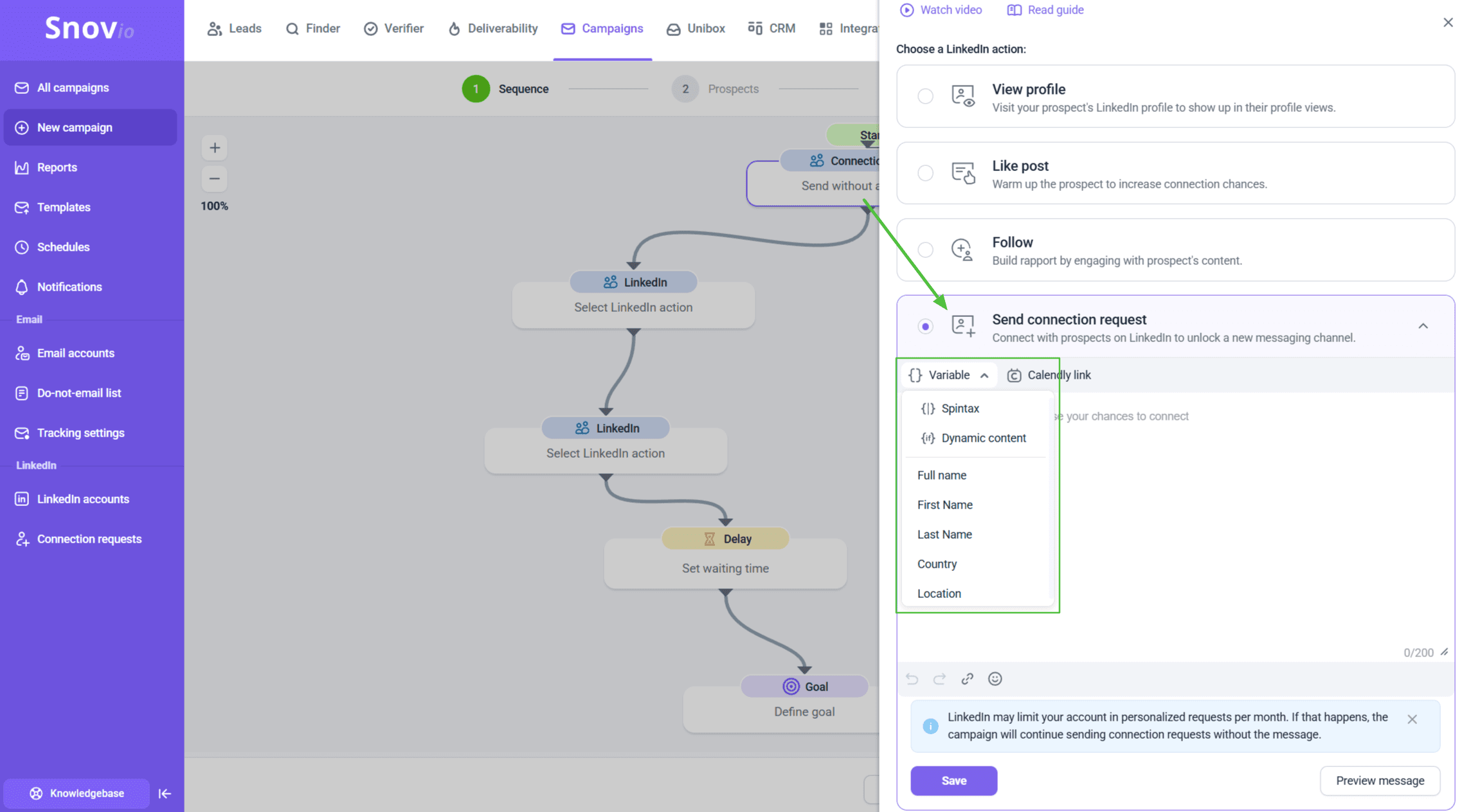Select the View profile radio button
This screenshot has height=812, width=1471.
[x=925, y=96]
